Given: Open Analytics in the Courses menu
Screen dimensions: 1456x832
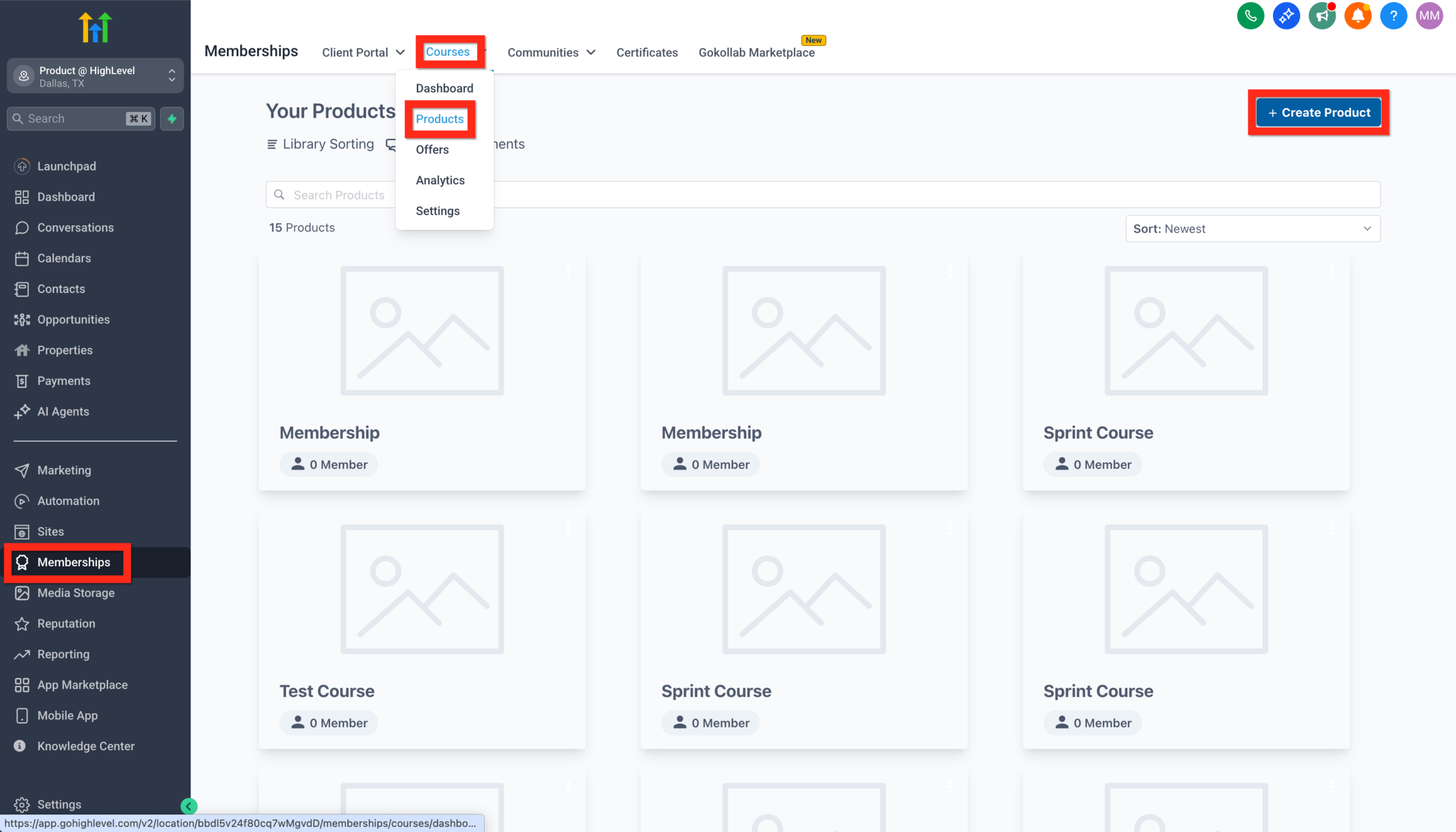Looking at the screenshot, I should 440,180.
